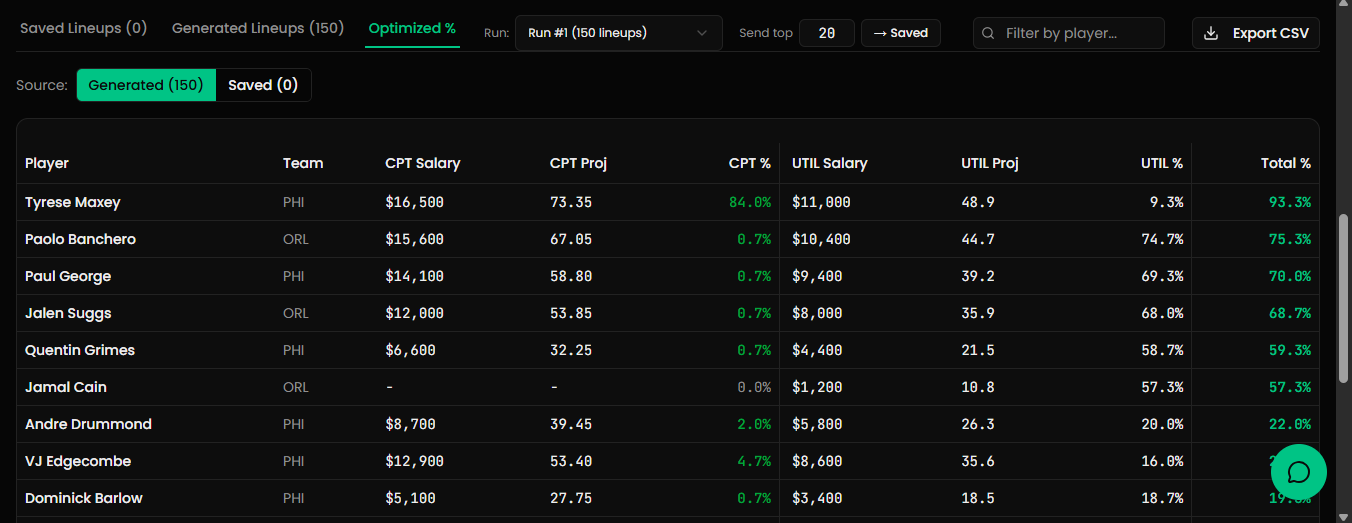This screenshot has width=1352, height=523.
Task: Toggle source to Saved (0)
Action: (x=263, y=85)
